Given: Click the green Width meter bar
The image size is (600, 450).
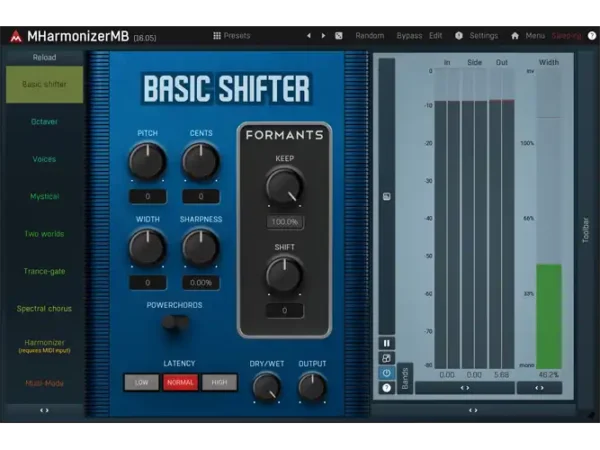Looking at the screenshot, I should coord(549,316).
